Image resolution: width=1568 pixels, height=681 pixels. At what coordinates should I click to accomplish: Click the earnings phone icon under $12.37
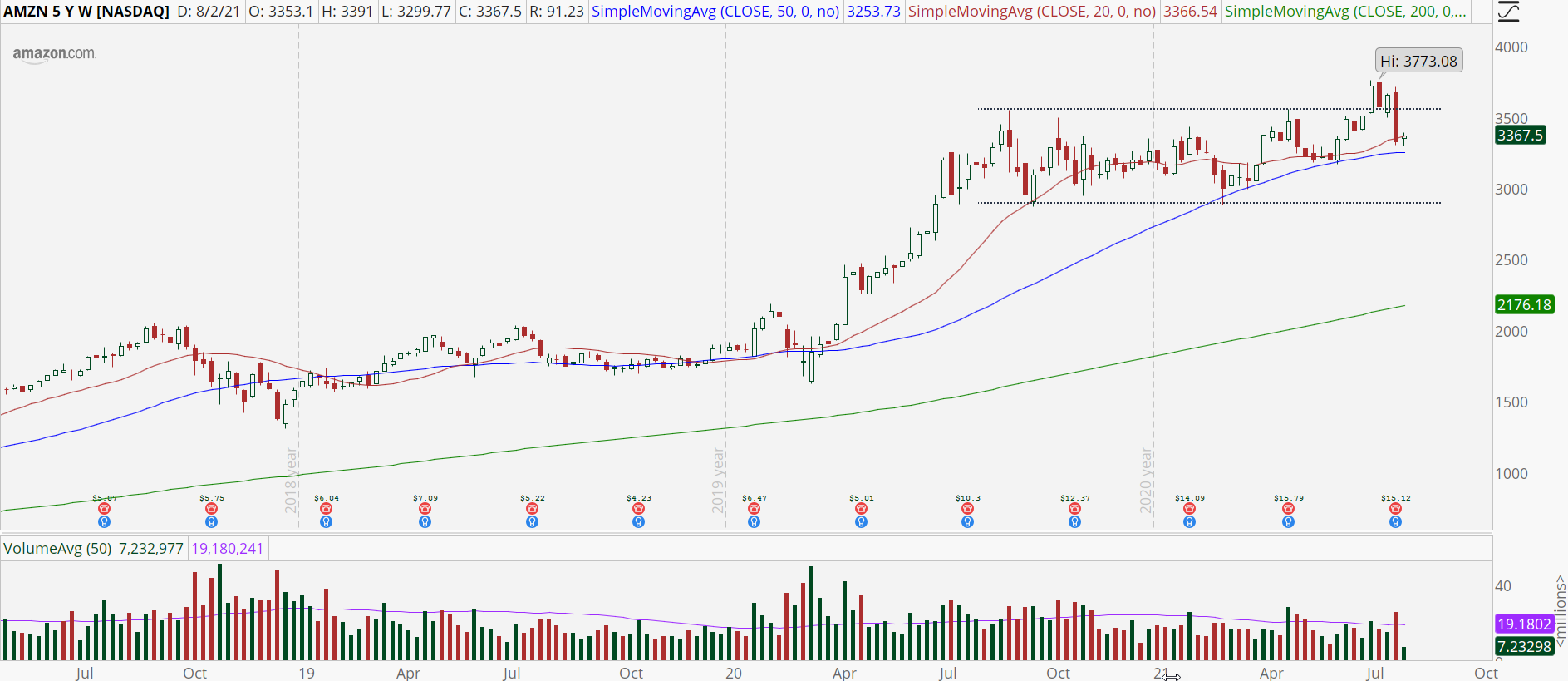tap(1075, 509)
